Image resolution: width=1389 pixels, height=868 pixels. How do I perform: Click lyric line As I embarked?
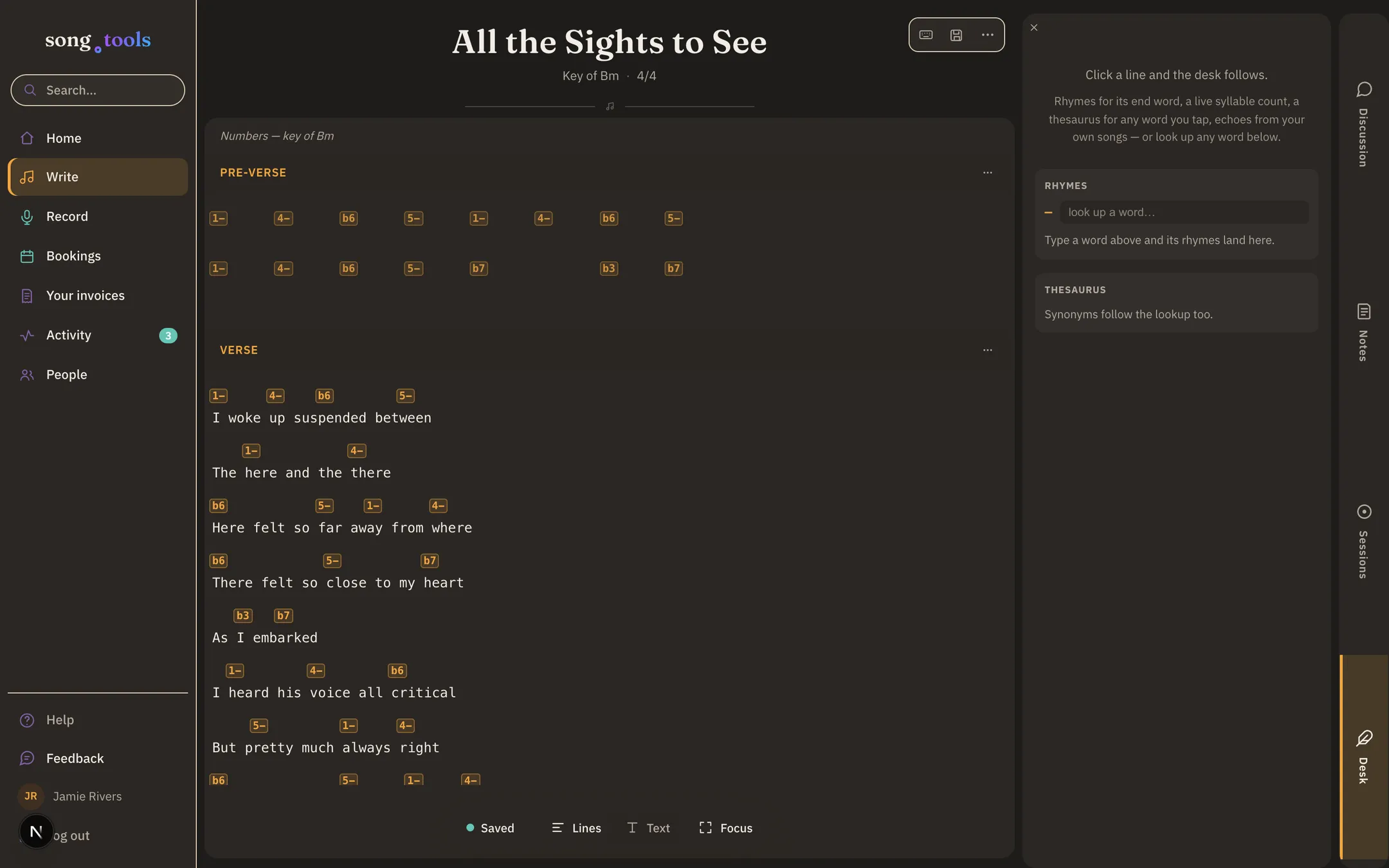264,638
